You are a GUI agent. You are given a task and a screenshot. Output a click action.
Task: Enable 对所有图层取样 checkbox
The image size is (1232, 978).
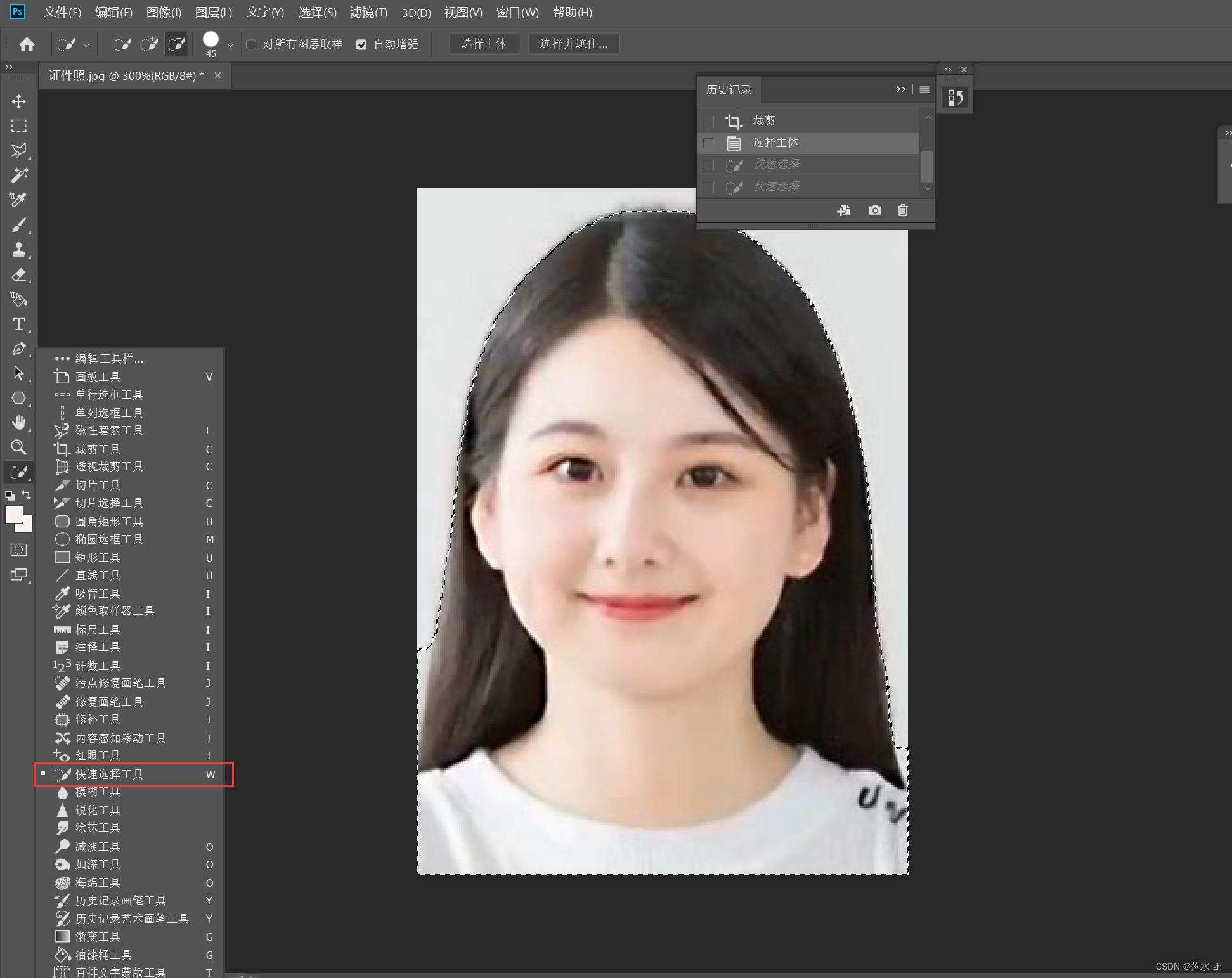pyautogui.click(x=251, y=44)
